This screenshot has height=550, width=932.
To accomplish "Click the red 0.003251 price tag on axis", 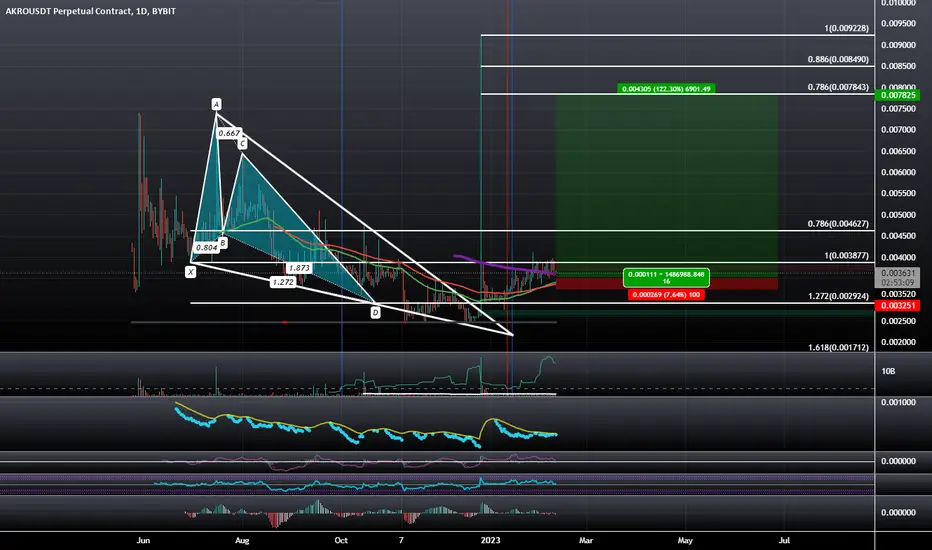I will tap(898, 305).
